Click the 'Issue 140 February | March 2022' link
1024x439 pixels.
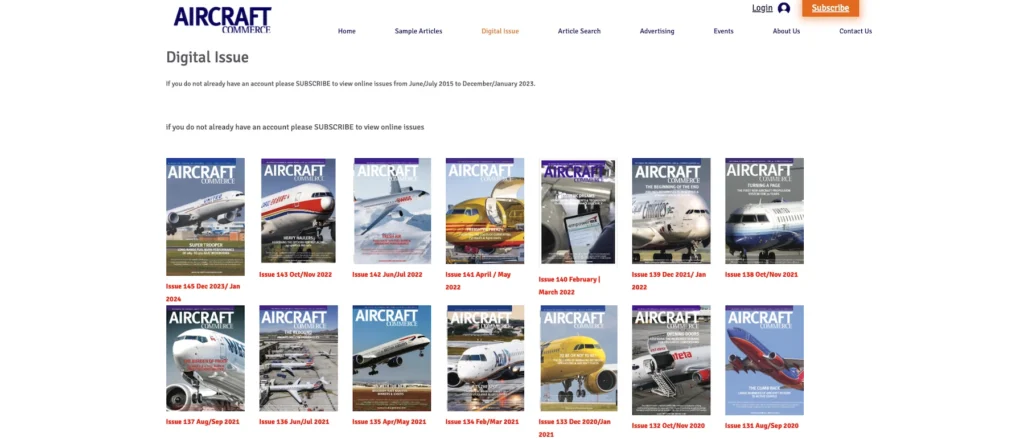pos(569,285)
